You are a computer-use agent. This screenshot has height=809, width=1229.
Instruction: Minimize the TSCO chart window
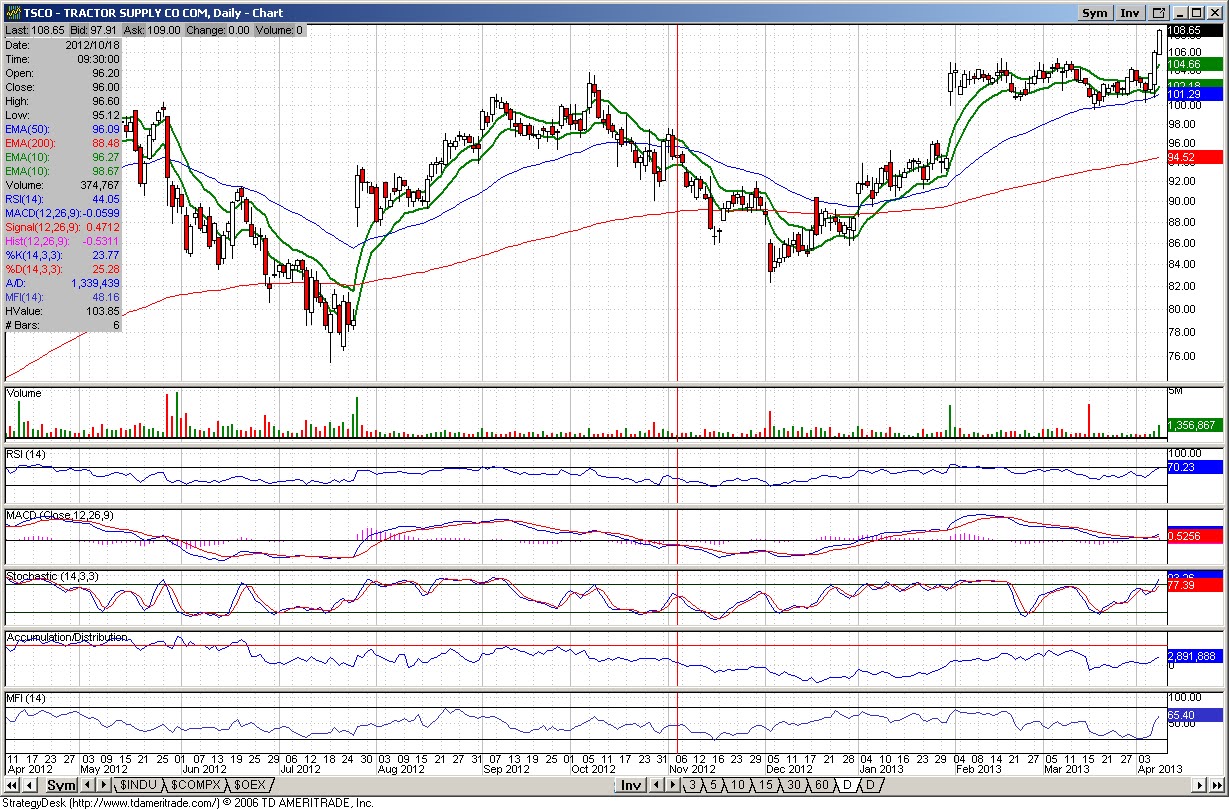click(x=1179, y=13)
